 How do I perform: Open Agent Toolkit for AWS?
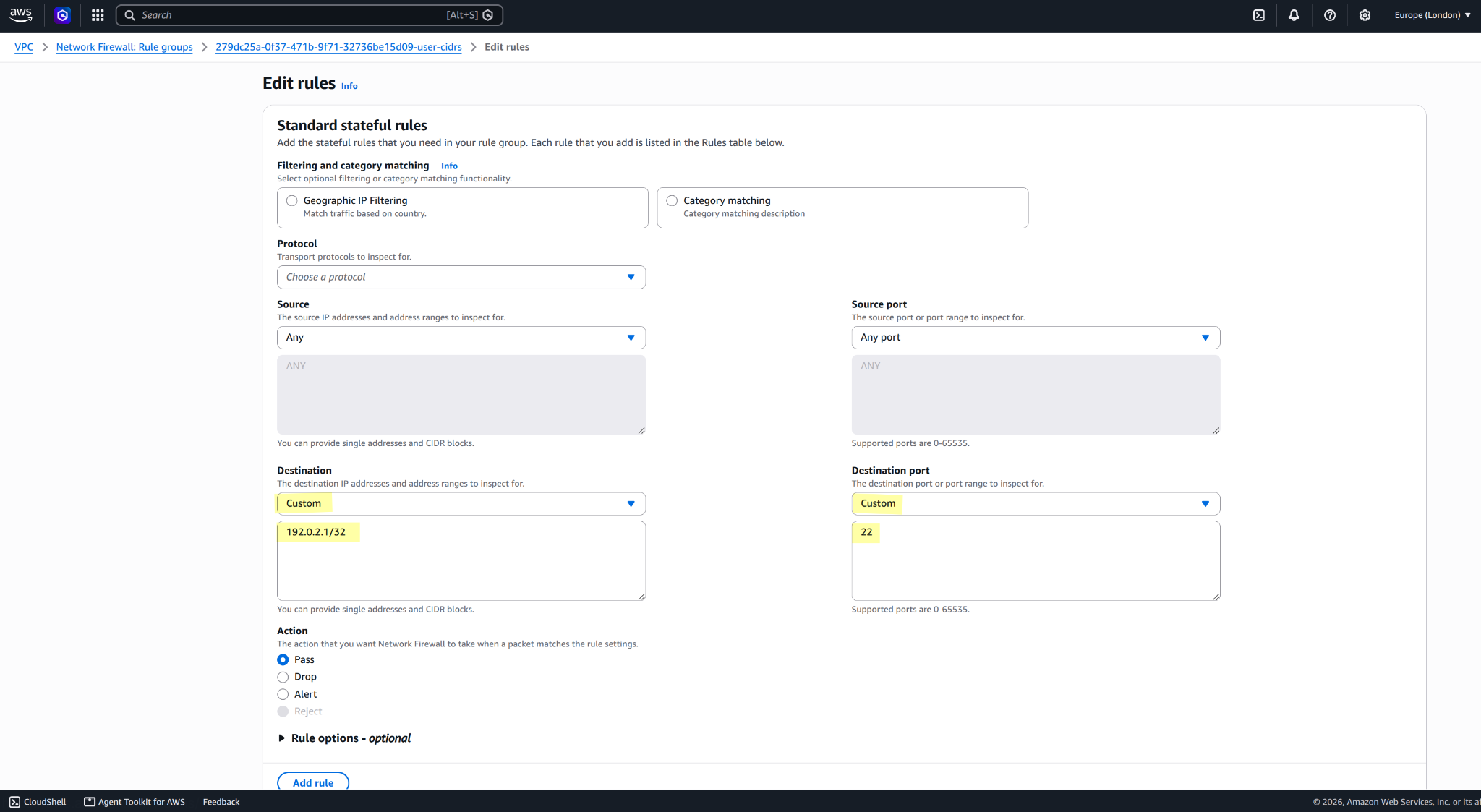pos(135,802)
